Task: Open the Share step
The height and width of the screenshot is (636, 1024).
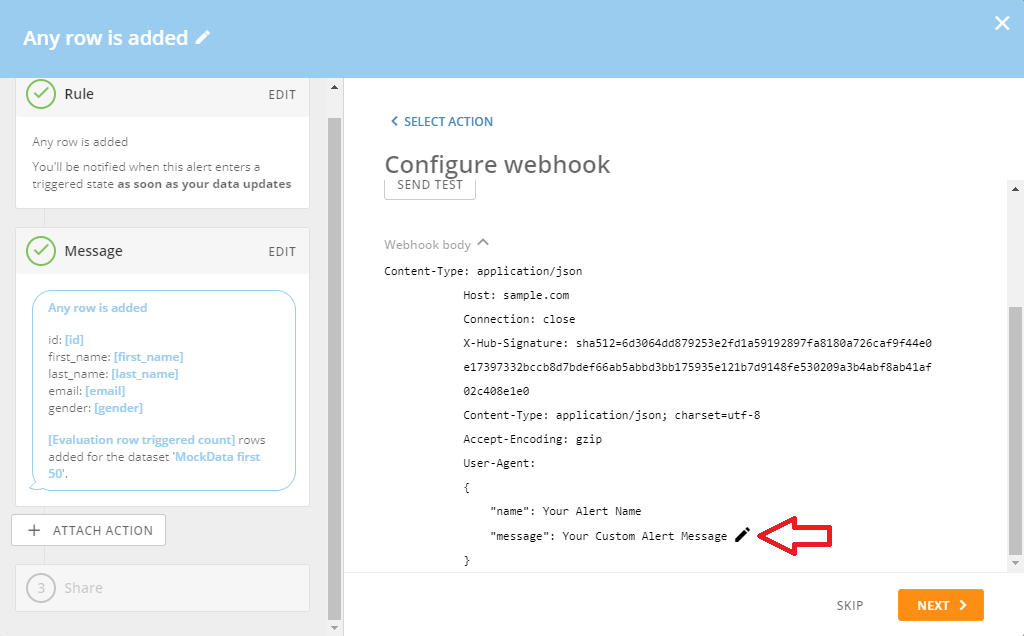Action: pyautogui.click(x=162, y=588)
